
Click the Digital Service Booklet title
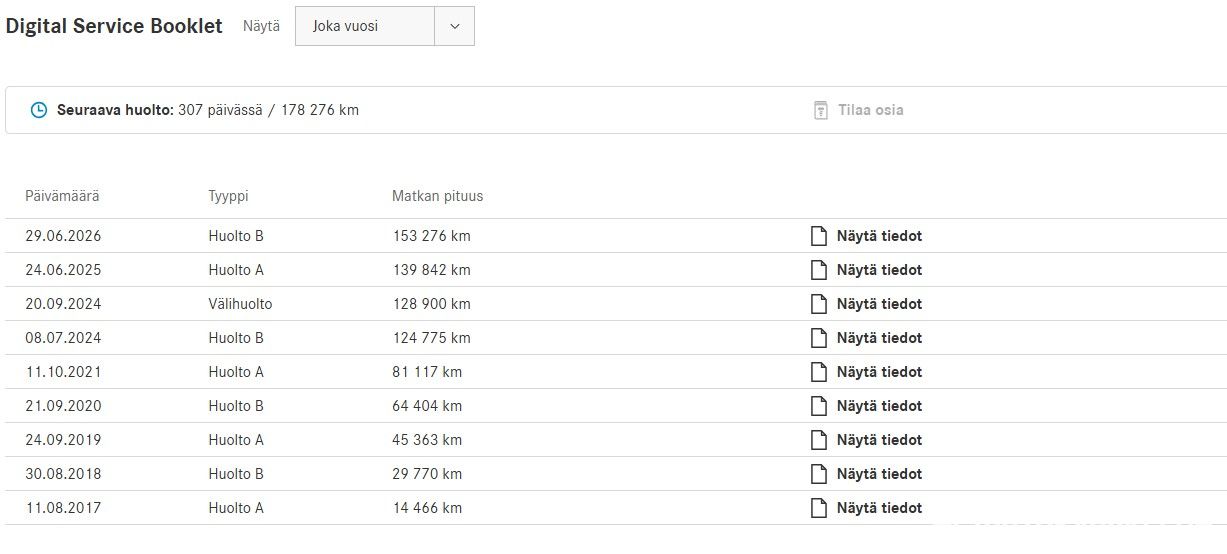114,27
